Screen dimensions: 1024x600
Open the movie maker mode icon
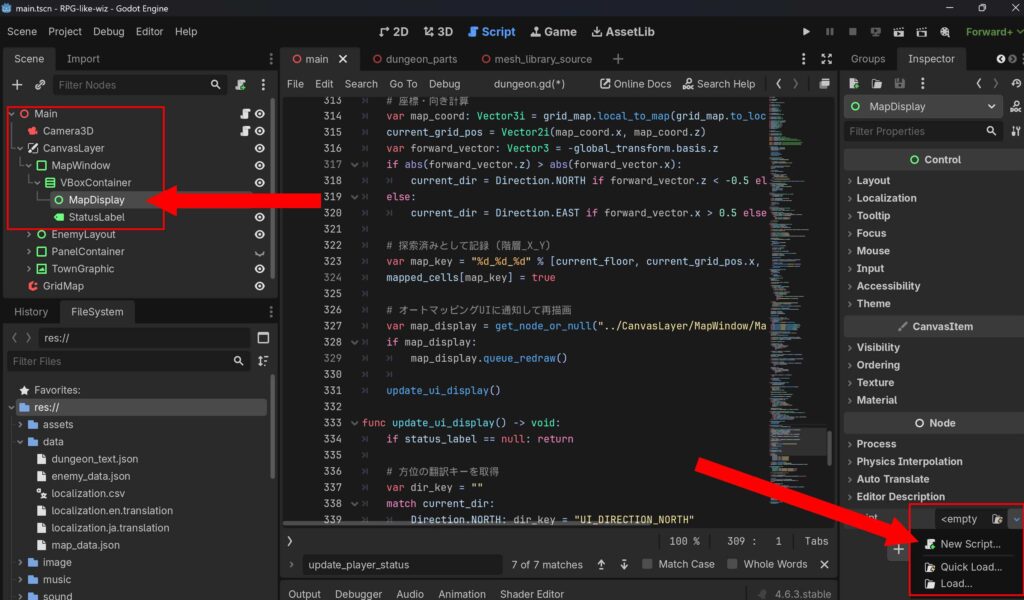click(x=944, y=31)
